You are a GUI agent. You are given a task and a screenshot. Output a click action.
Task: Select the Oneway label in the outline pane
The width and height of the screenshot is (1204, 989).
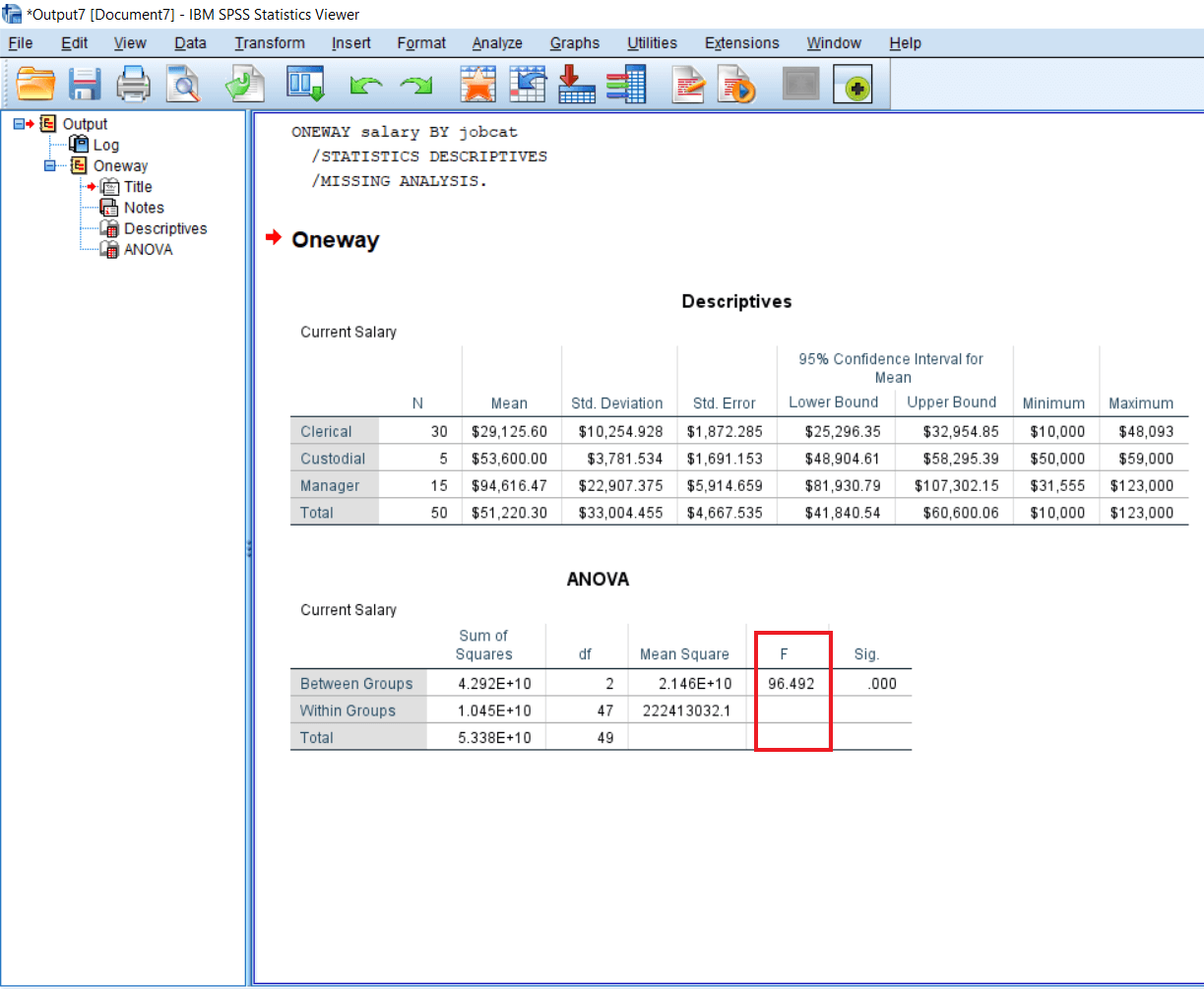coord(121,166)
